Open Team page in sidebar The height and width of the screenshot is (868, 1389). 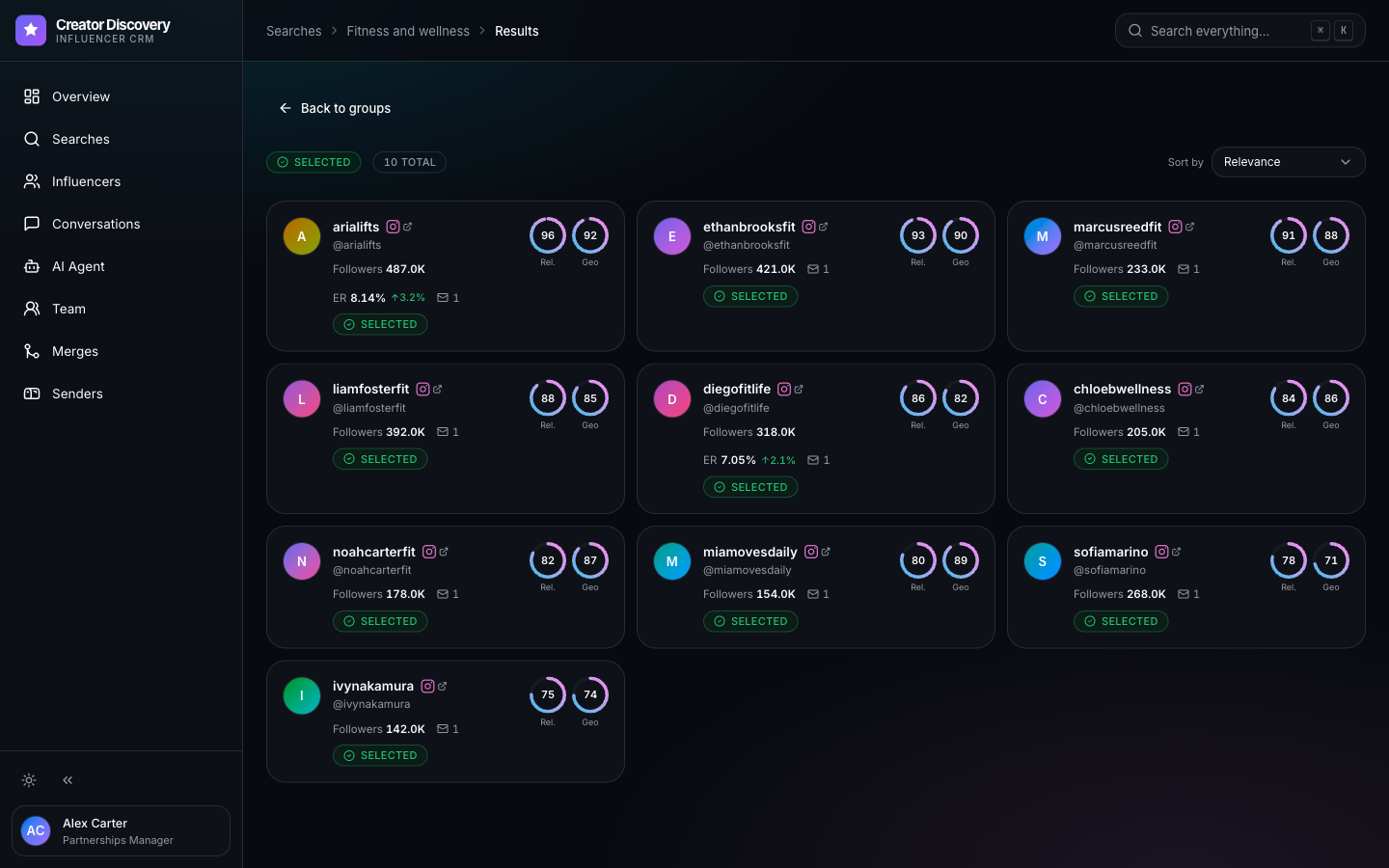[x=121, y=309]
